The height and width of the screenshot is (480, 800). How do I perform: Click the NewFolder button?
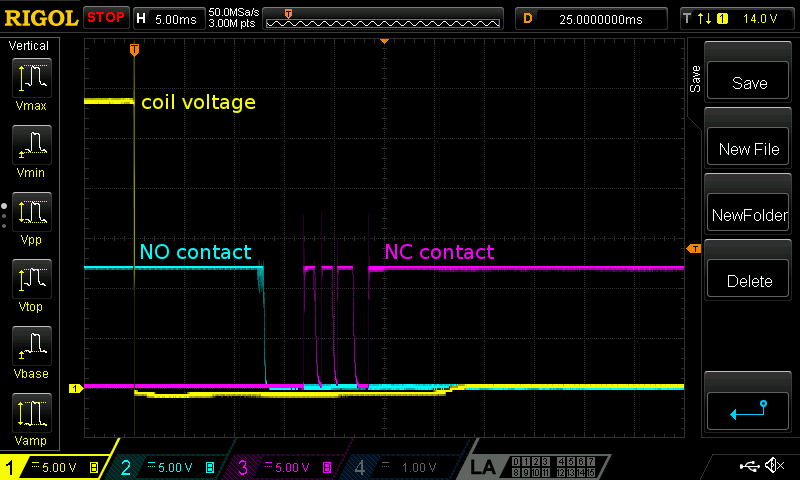click(x=748, y=213)
